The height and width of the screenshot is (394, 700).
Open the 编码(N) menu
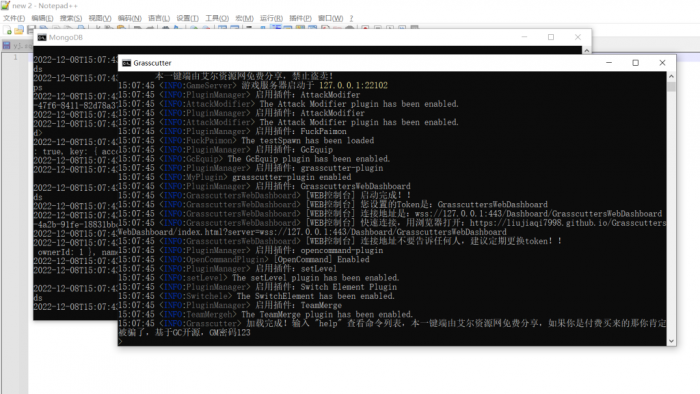pos(129,18)
